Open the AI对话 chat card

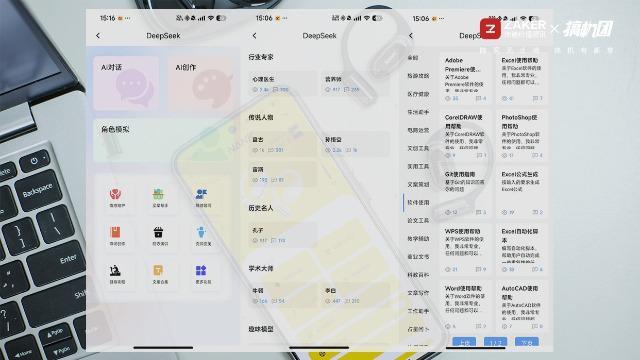126,83
